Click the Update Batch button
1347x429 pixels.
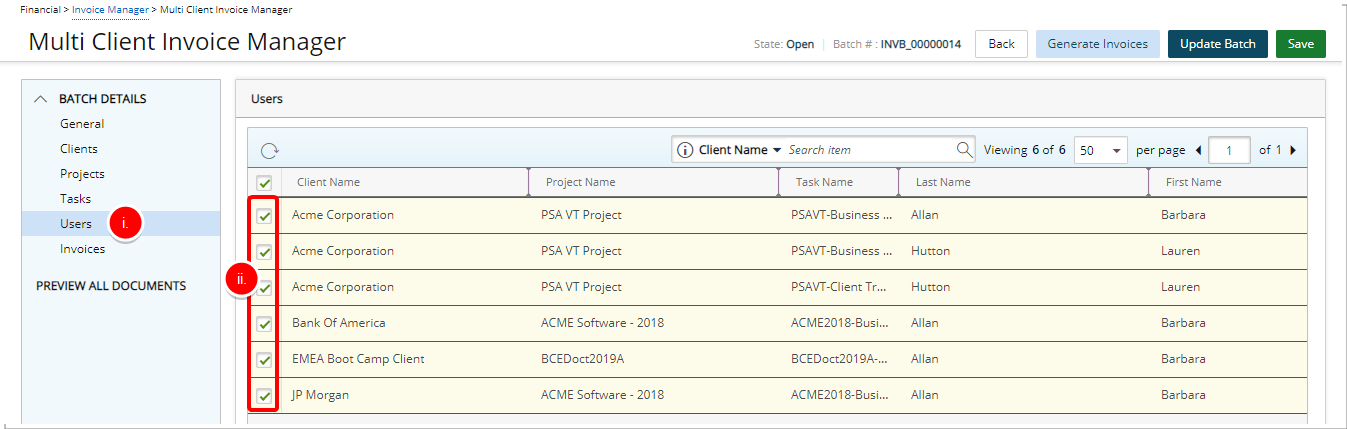[1217, 44]
